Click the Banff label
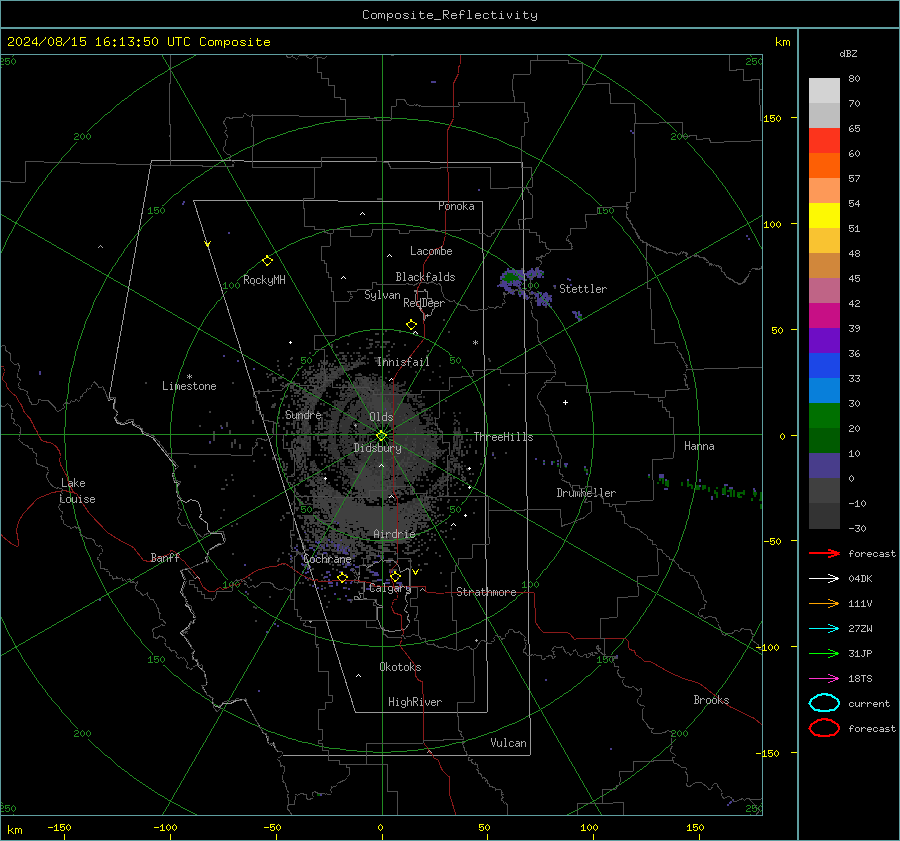The height and width of the screenshot is (841, 900). (165, 557)
